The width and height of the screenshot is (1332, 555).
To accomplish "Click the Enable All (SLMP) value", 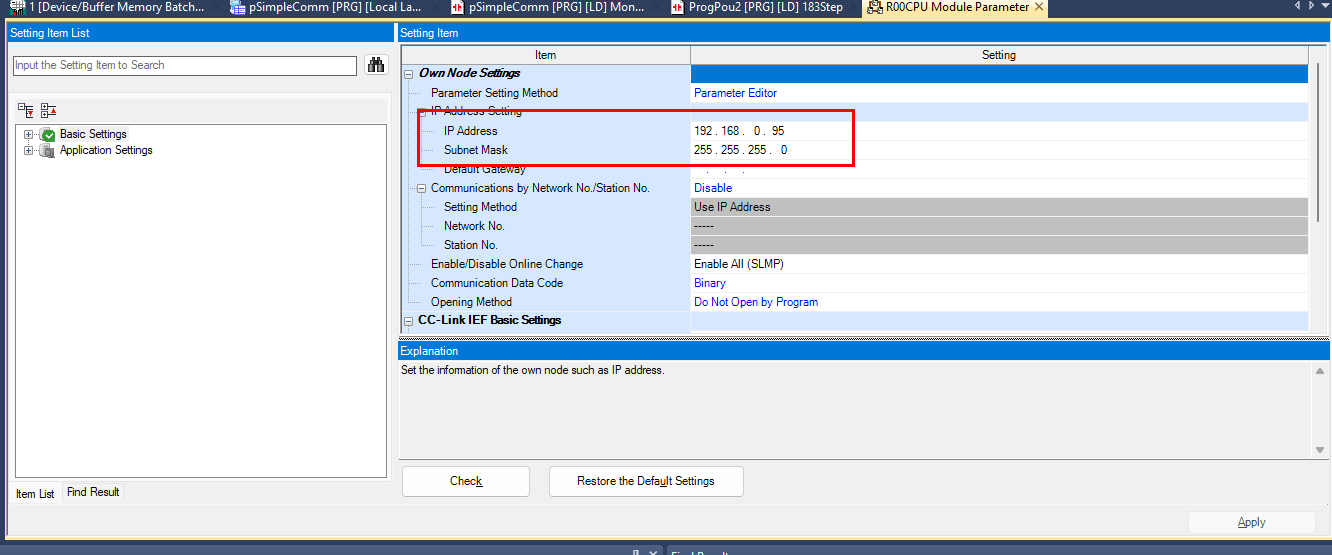I will pyautogui.click(x=739, y=264).
